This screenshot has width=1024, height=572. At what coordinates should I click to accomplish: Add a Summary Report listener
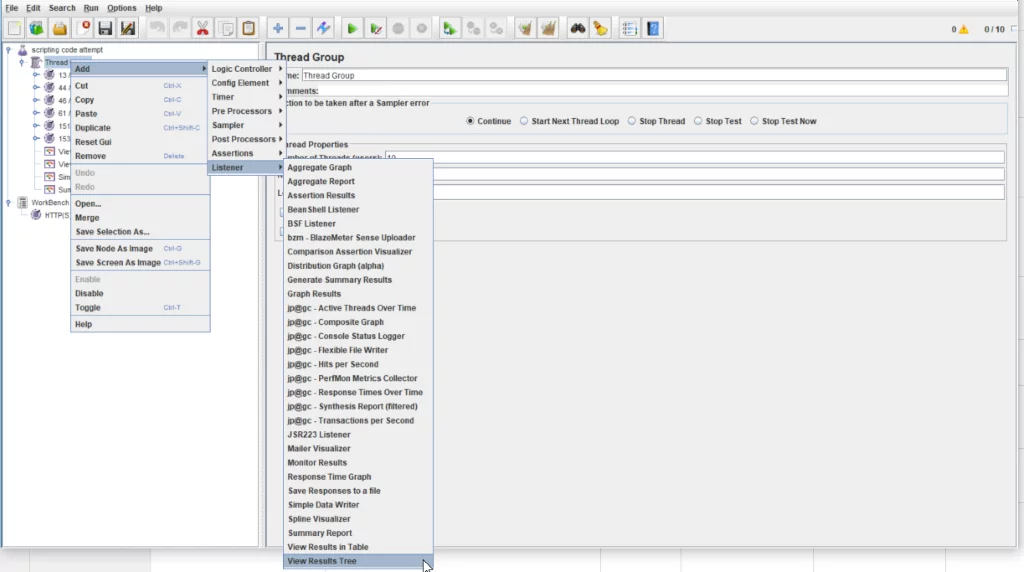(358, 533)
